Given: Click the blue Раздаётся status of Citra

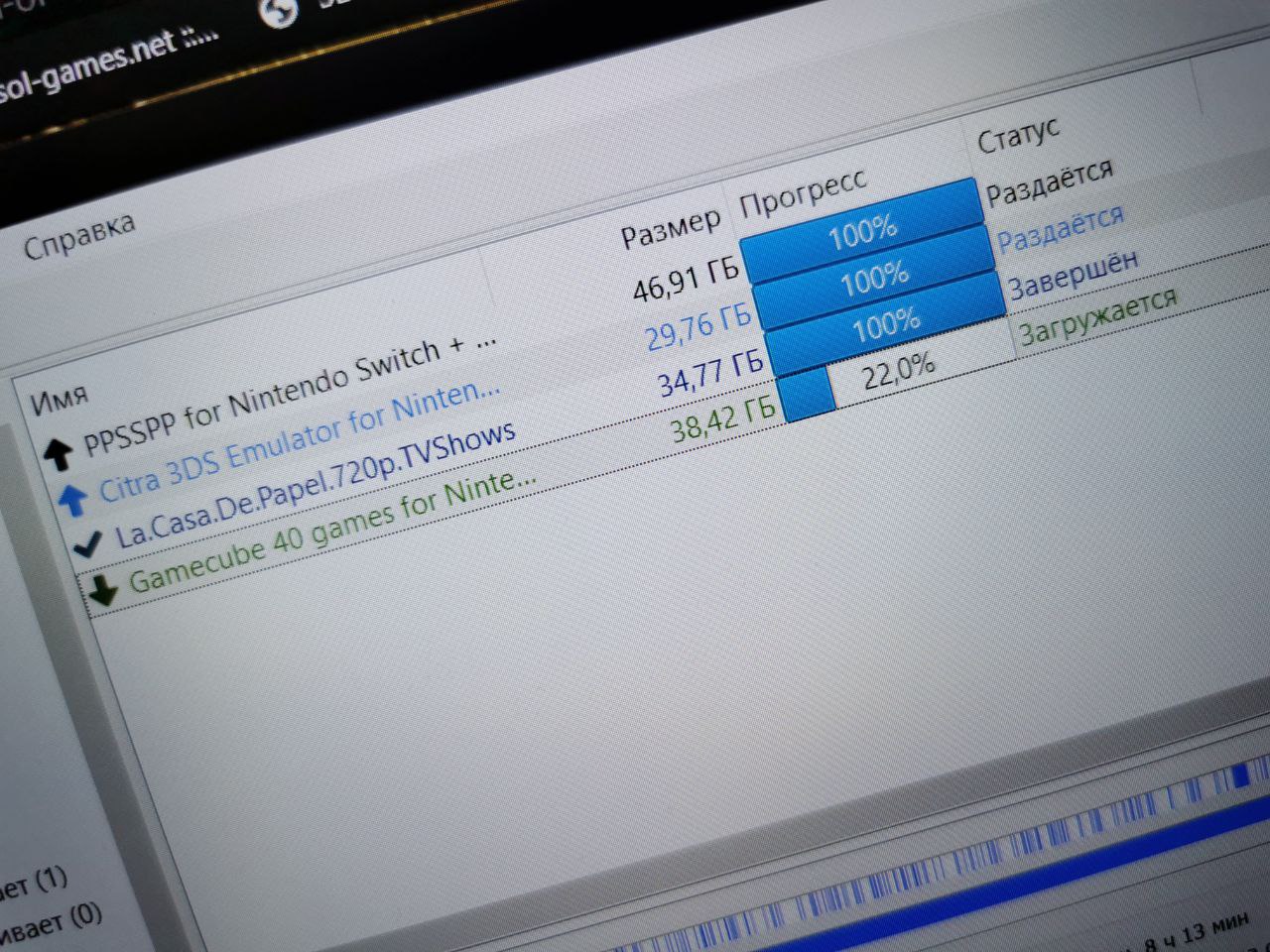Looking at the screenshot, I should click(x=1061, y=227).
